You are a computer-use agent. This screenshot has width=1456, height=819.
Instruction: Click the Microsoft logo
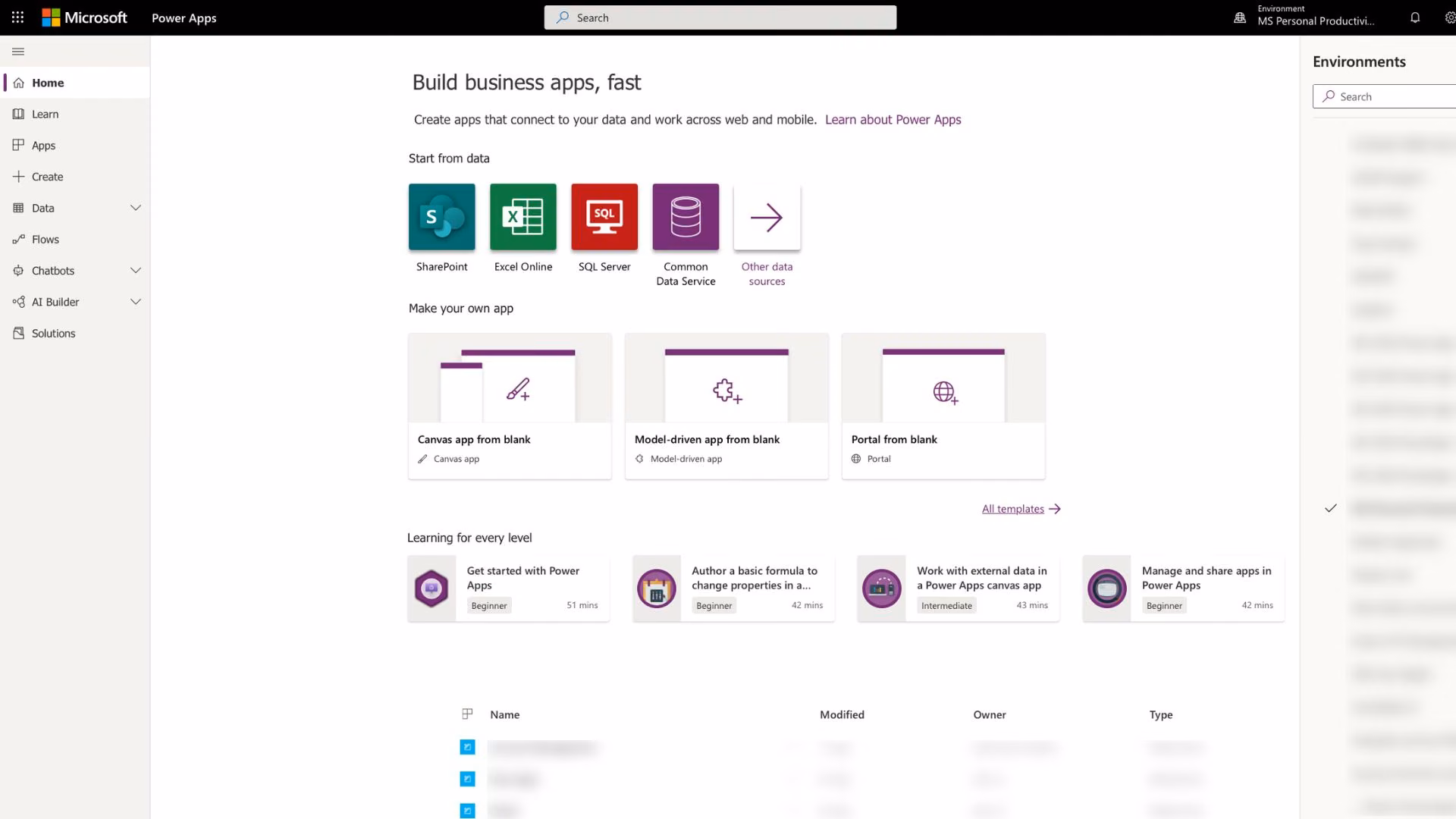(84, 17)
